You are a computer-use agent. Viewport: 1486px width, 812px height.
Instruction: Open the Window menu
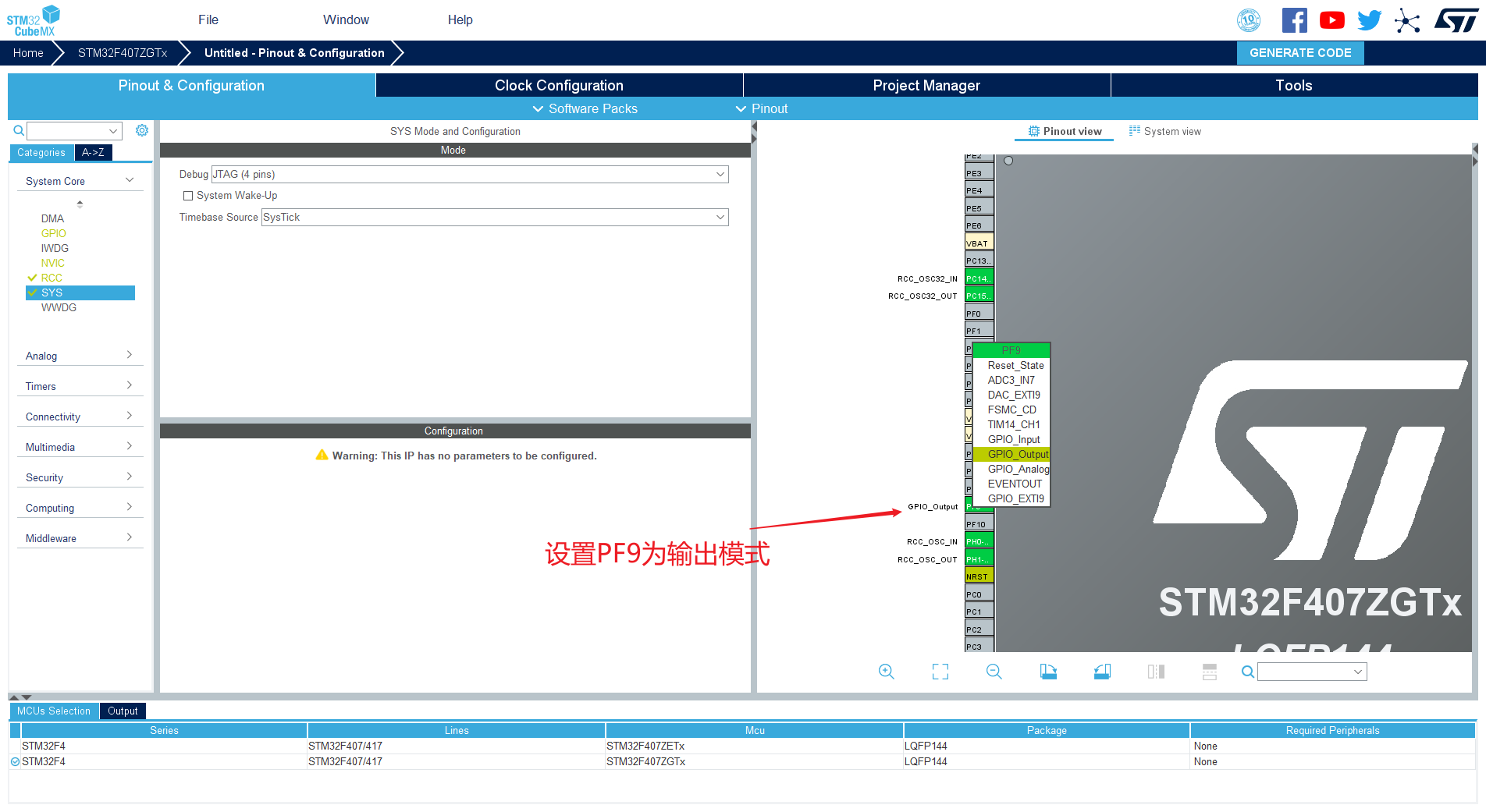click(x=346, y=20)
